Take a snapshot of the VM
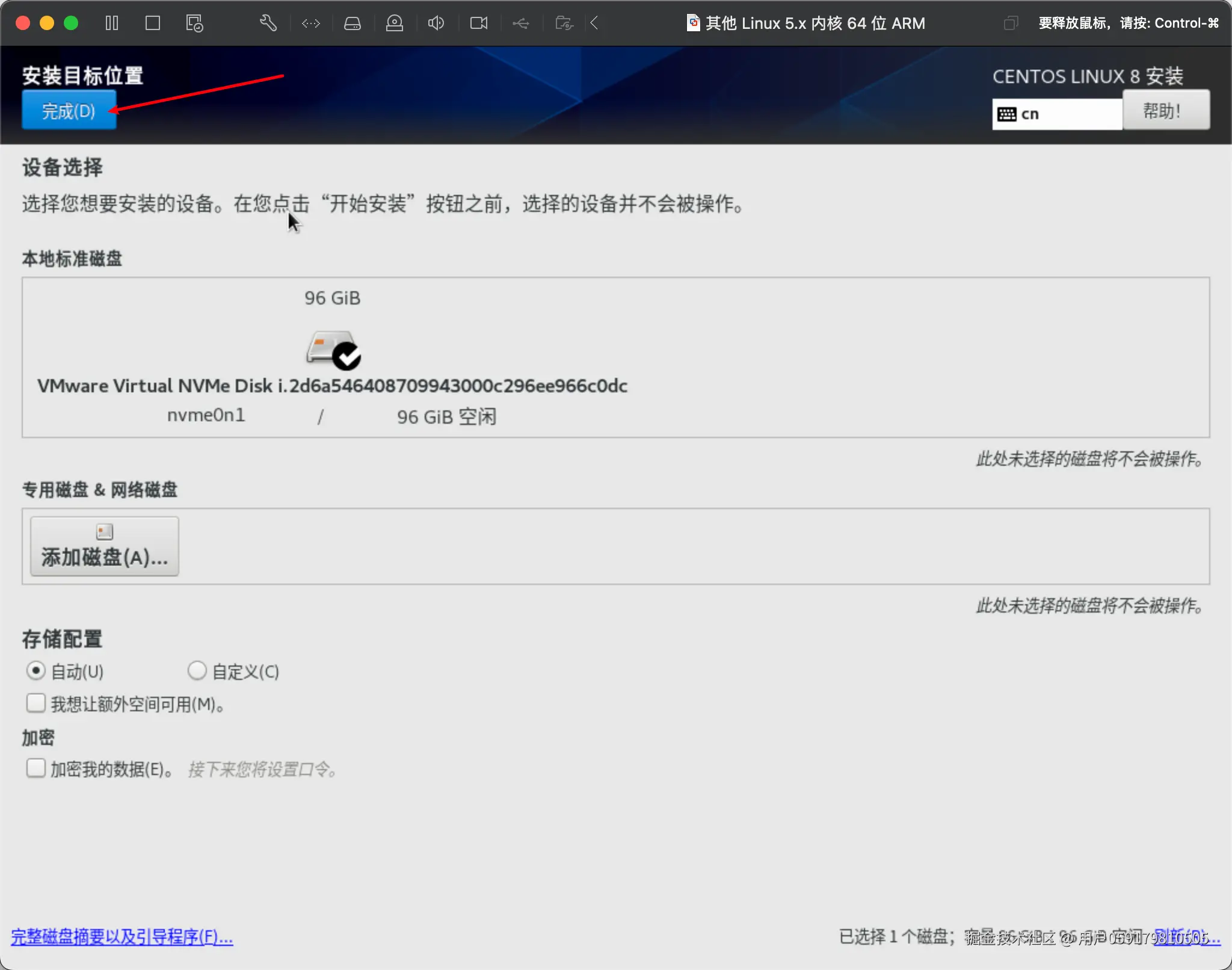 (194, 23)
